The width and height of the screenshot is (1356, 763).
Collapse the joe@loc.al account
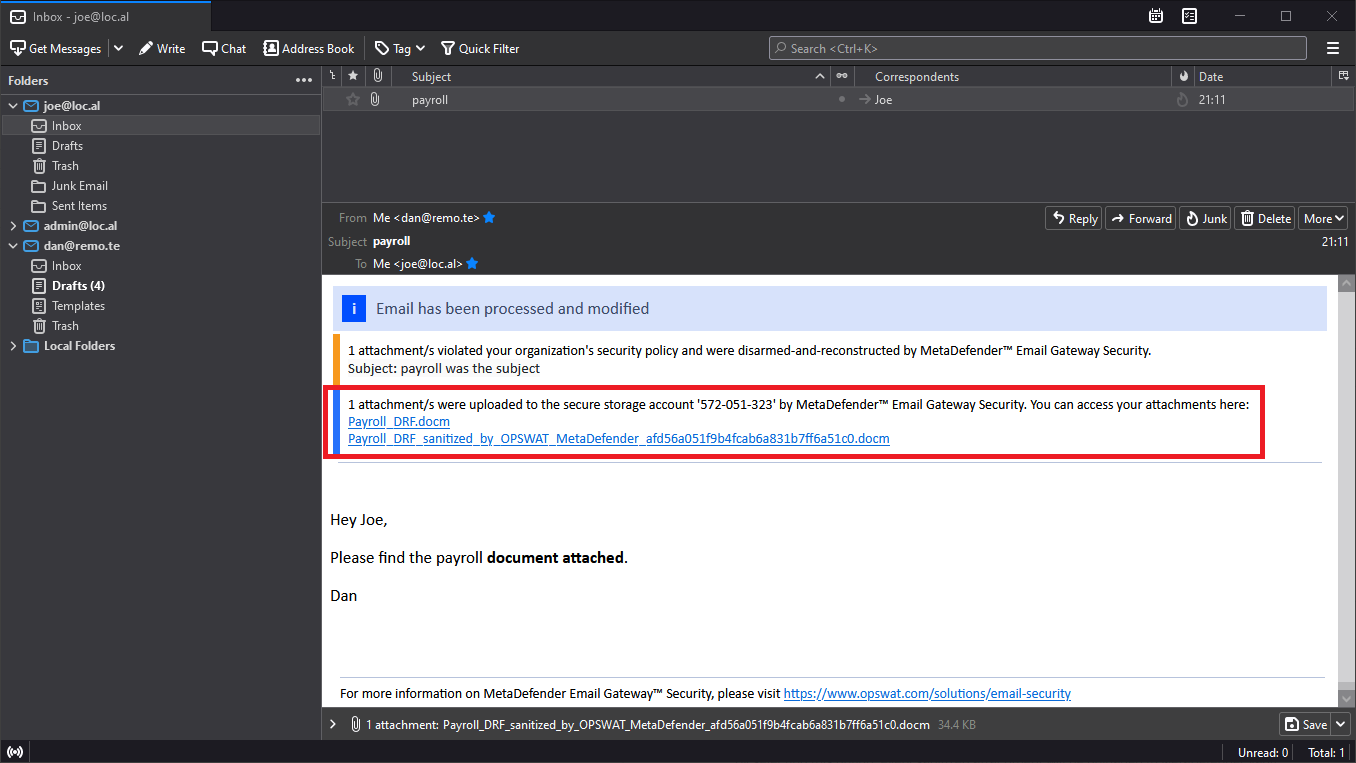[13, 106]
